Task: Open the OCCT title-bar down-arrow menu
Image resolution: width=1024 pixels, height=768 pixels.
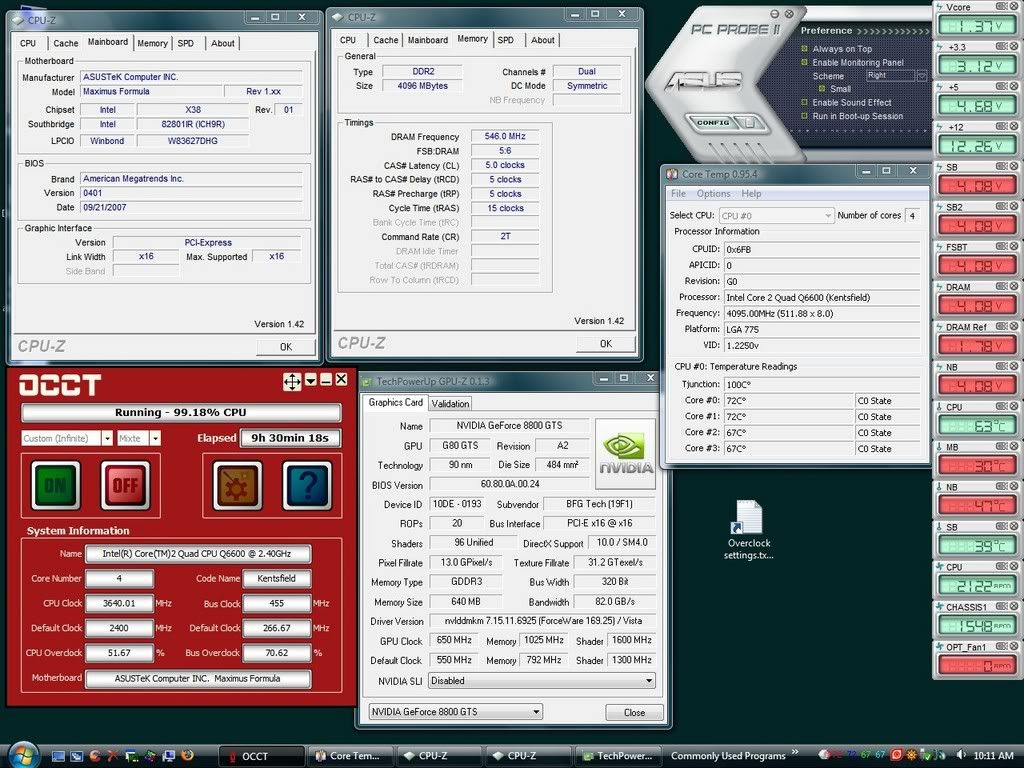Action: click(x=311, y=380)
